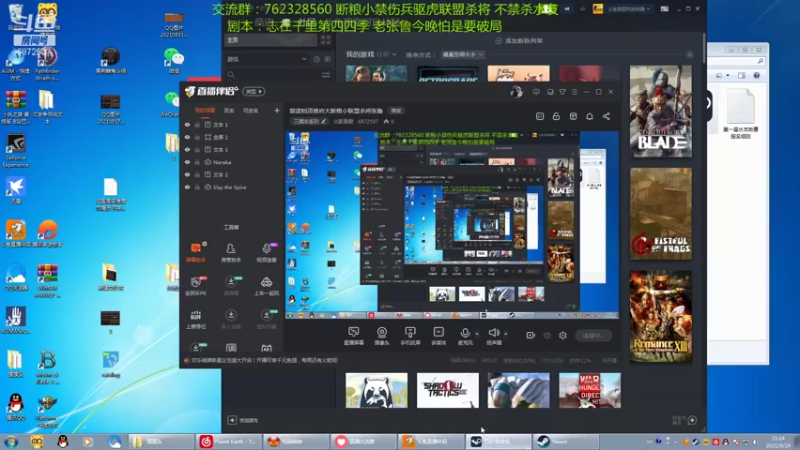This screenshot has height=450, width=800.
Task: Click Steam 添加新列表 add shelf
Action: [519, 41]
